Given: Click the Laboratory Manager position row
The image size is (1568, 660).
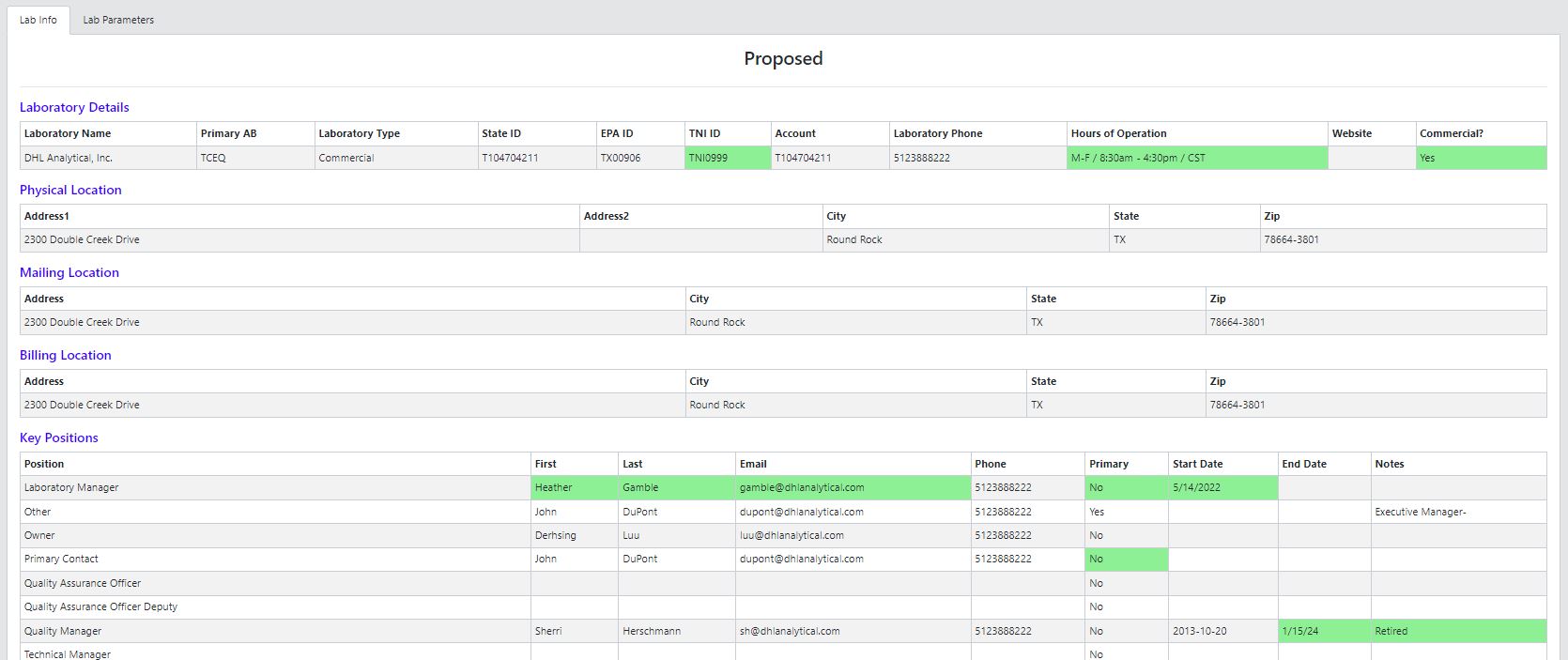Looking at the screenshot, I should [x=783, y=487].
